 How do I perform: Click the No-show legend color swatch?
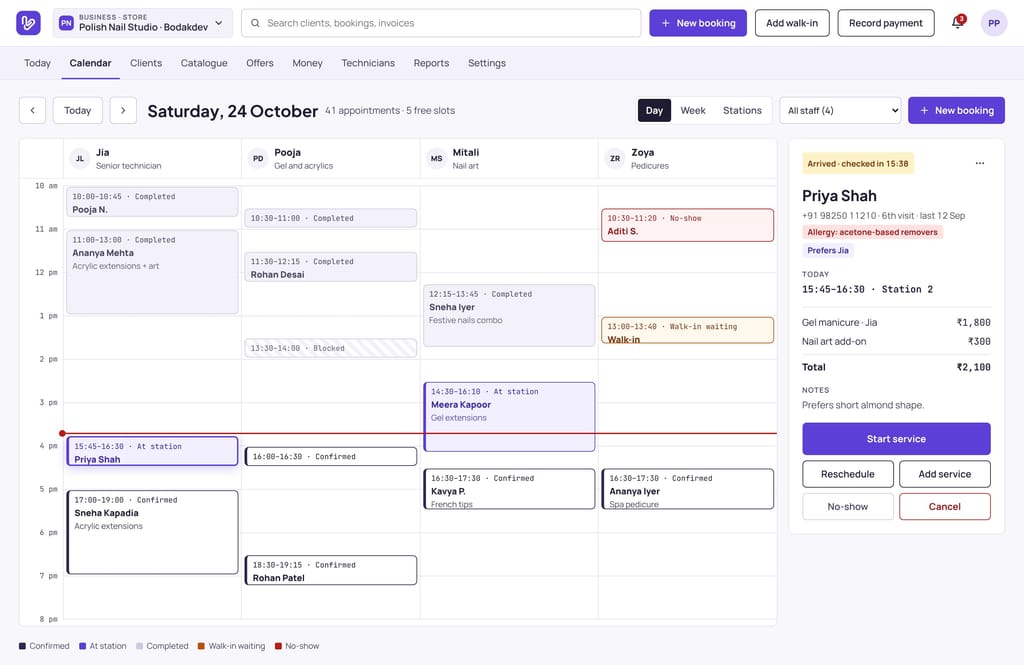point(278,646)
